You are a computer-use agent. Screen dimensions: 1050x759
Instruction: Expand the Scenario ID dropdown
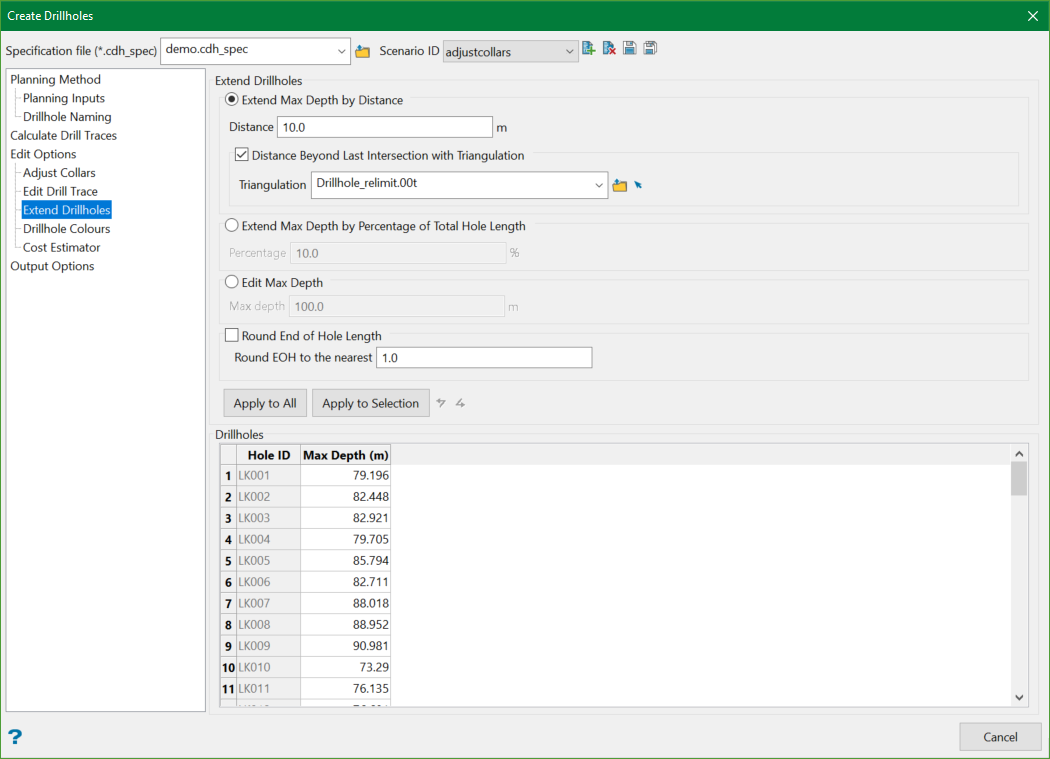coord(569,51)
